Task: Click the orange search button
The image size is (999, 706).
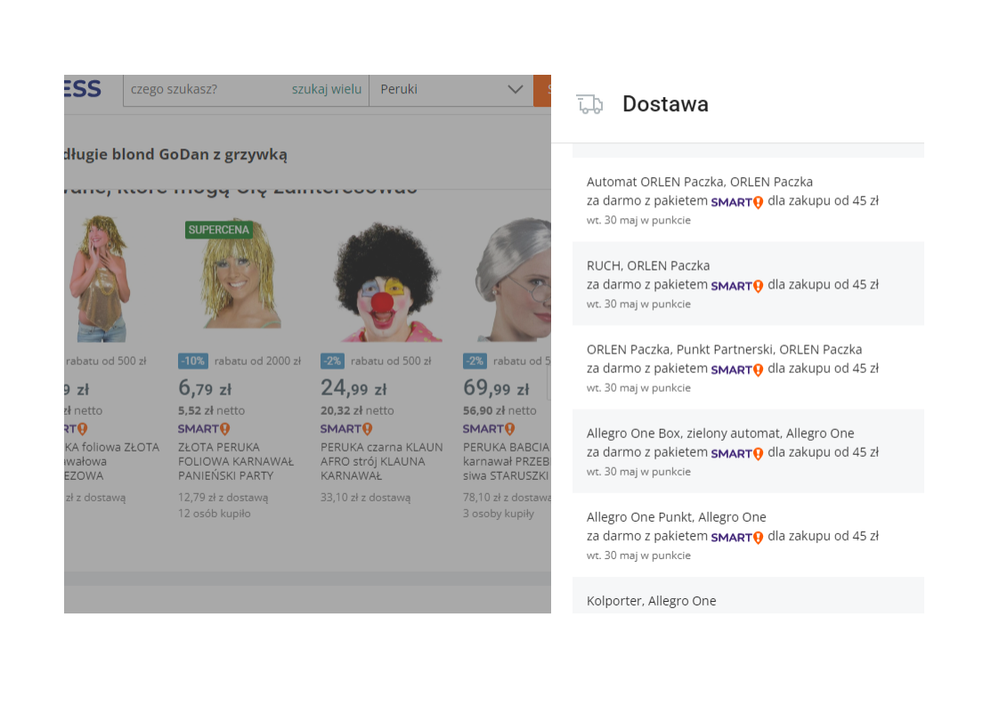Action: (542, 90)
